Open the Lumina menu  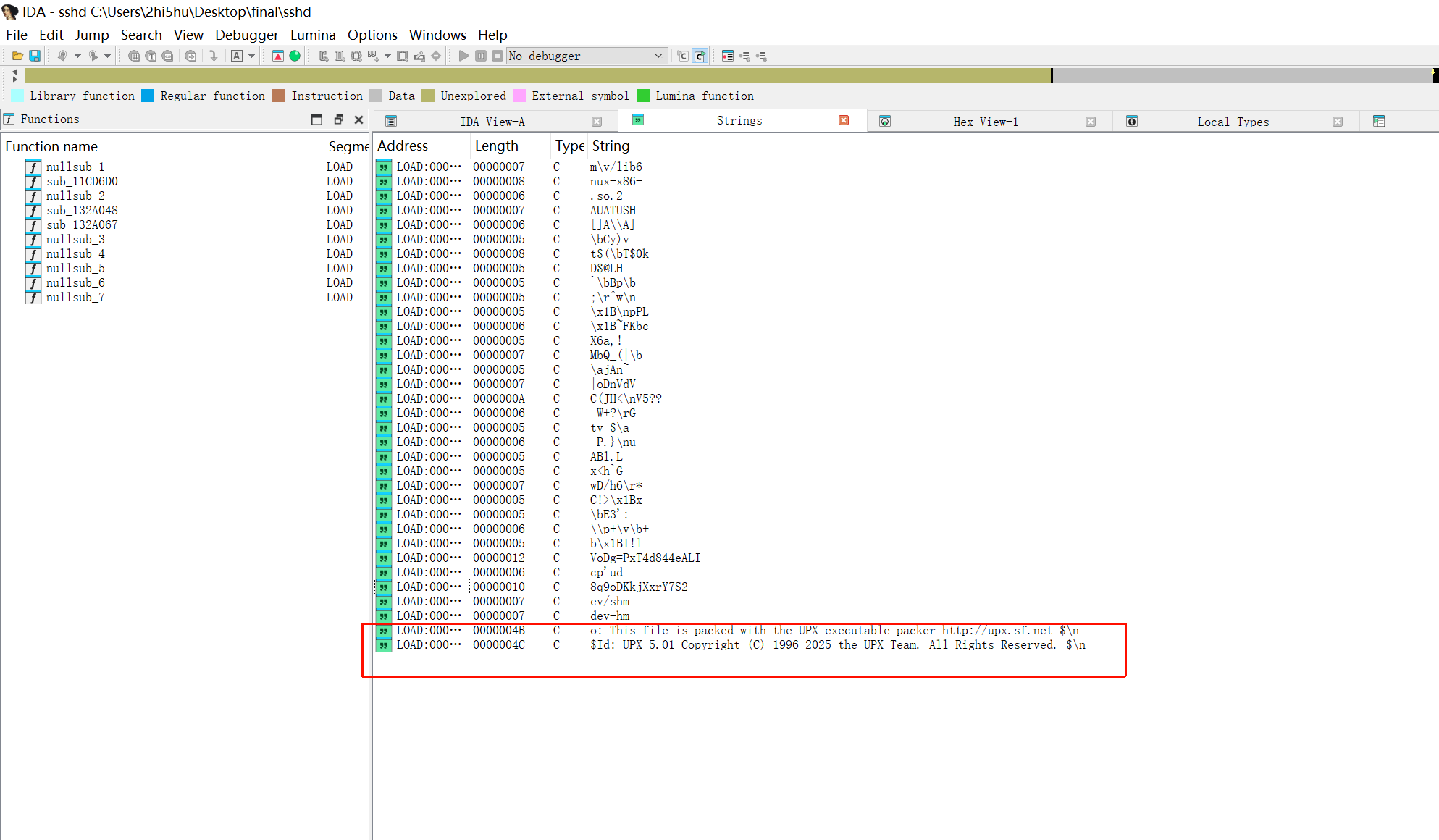coord(313,35)
